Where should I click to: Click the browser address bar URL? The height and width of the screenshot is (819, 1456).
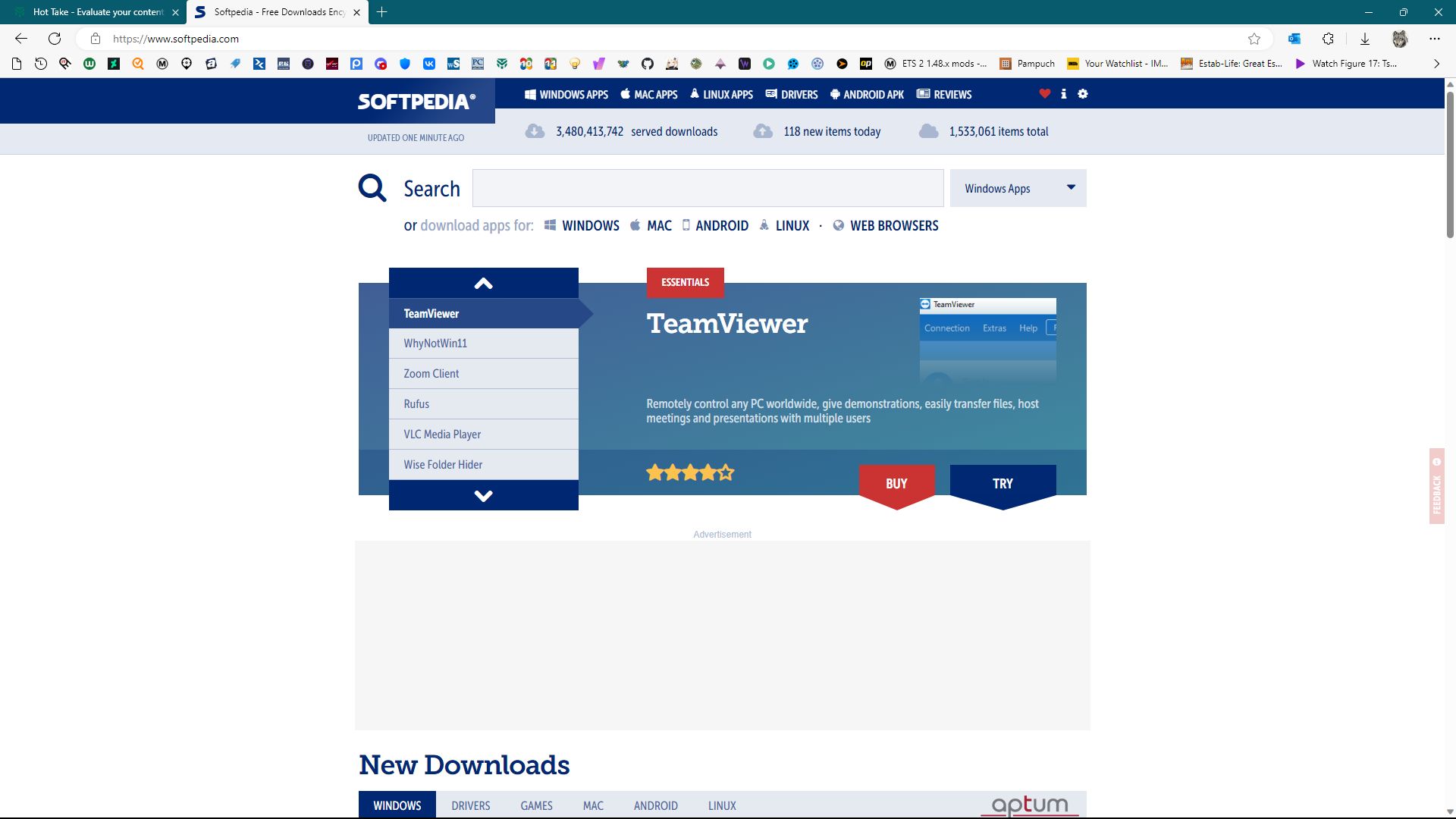(x=176, y=39)
